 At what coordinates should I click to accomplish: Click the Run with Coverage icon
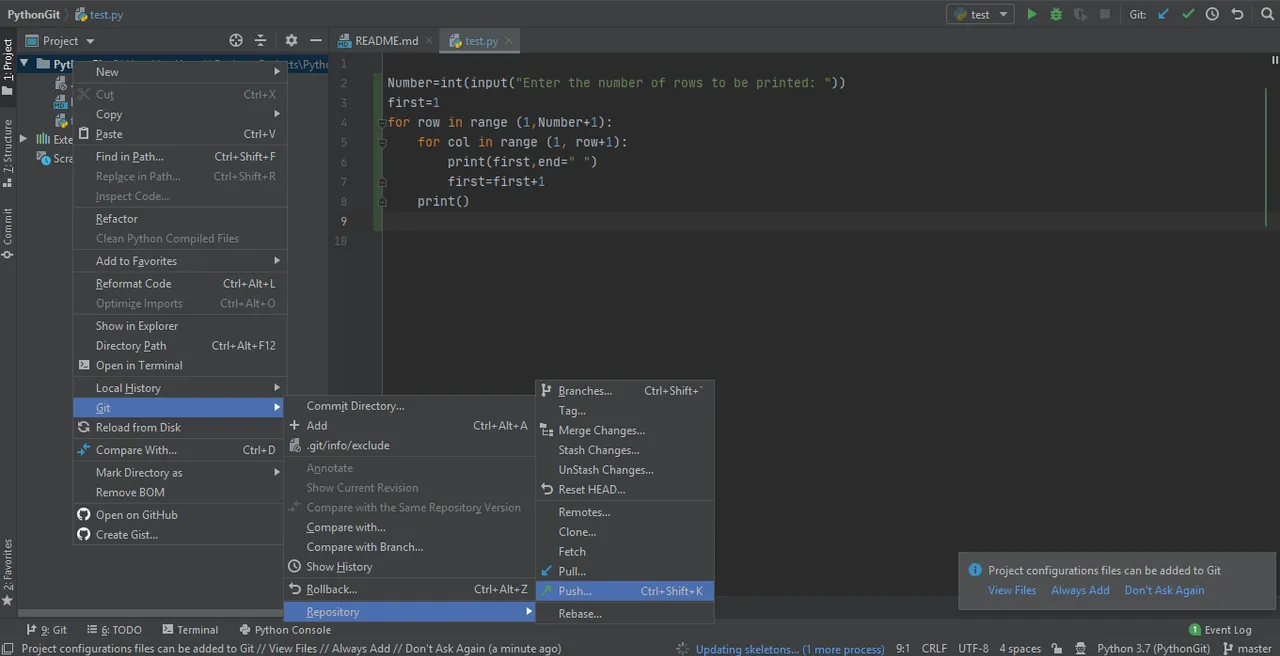tap(1080, 14)
